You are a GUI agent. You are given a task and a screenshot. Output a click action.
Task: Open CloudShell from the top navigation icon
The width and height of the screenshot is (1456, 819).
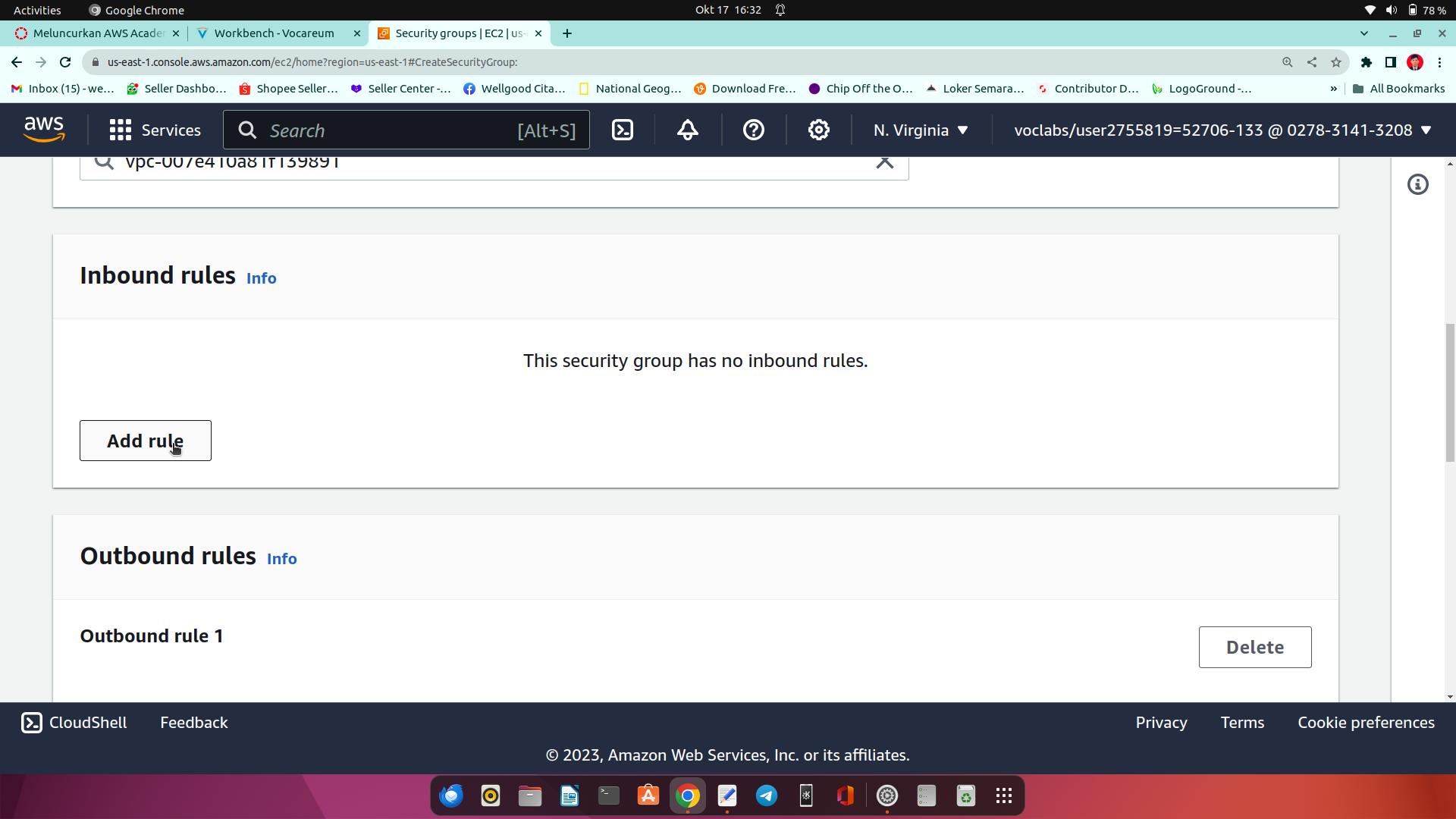point(623,130)
